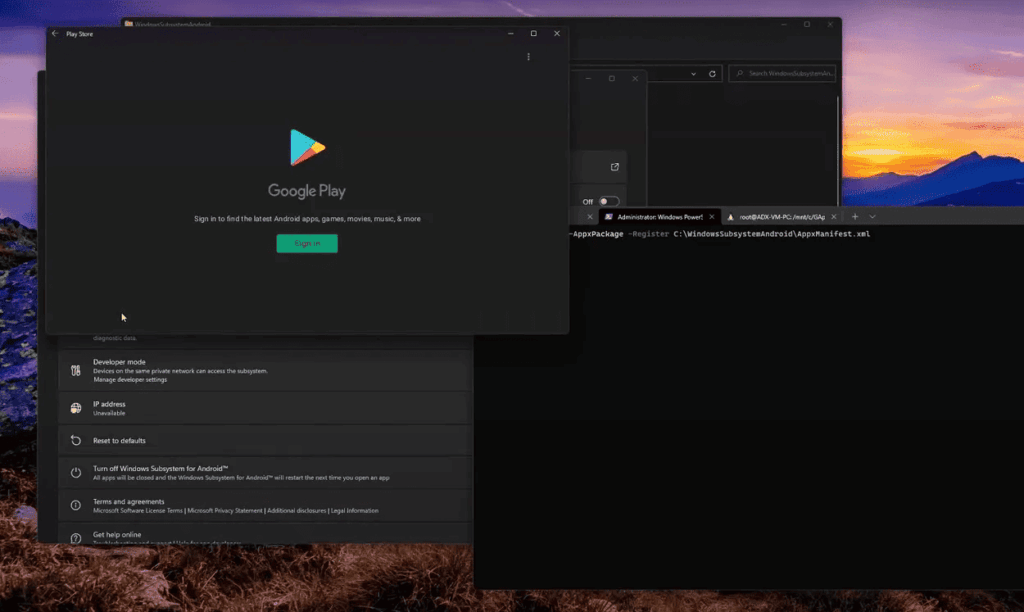Click the IP address globe icon
The height and width of the screenshot is (612, 1024).
[76, 408]
